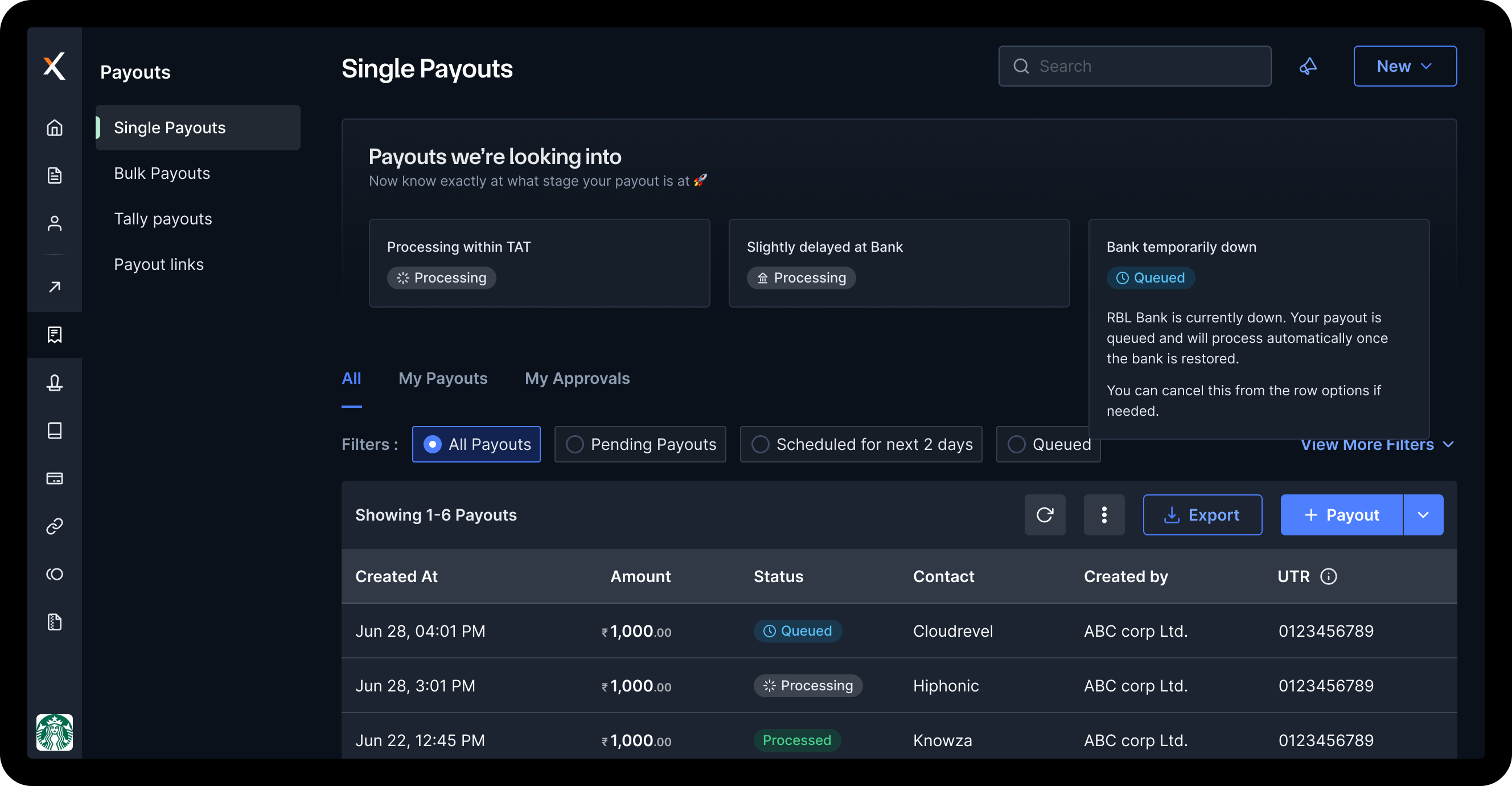
Task: Click the home icon in sidebar
Action: coord(55,128)
